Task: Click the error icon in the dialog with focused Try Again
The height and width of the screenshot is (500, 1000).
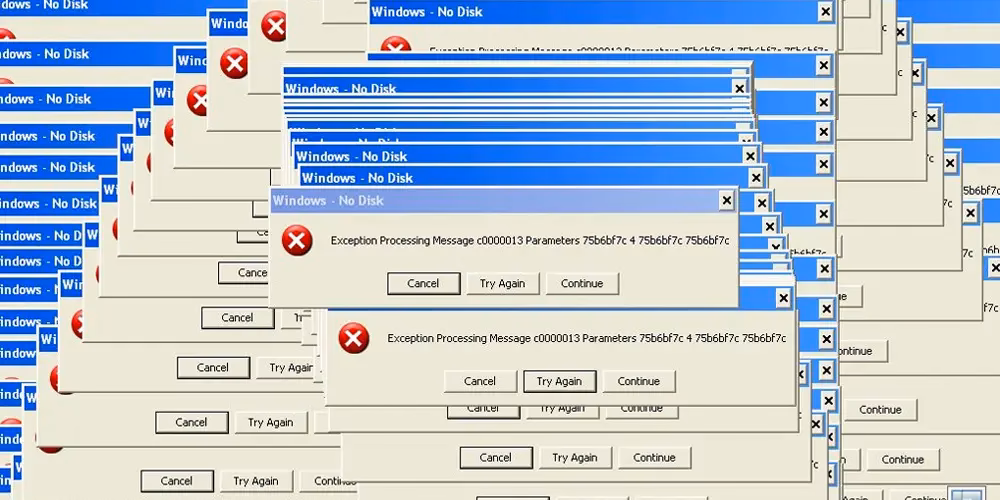Action: 354,338
